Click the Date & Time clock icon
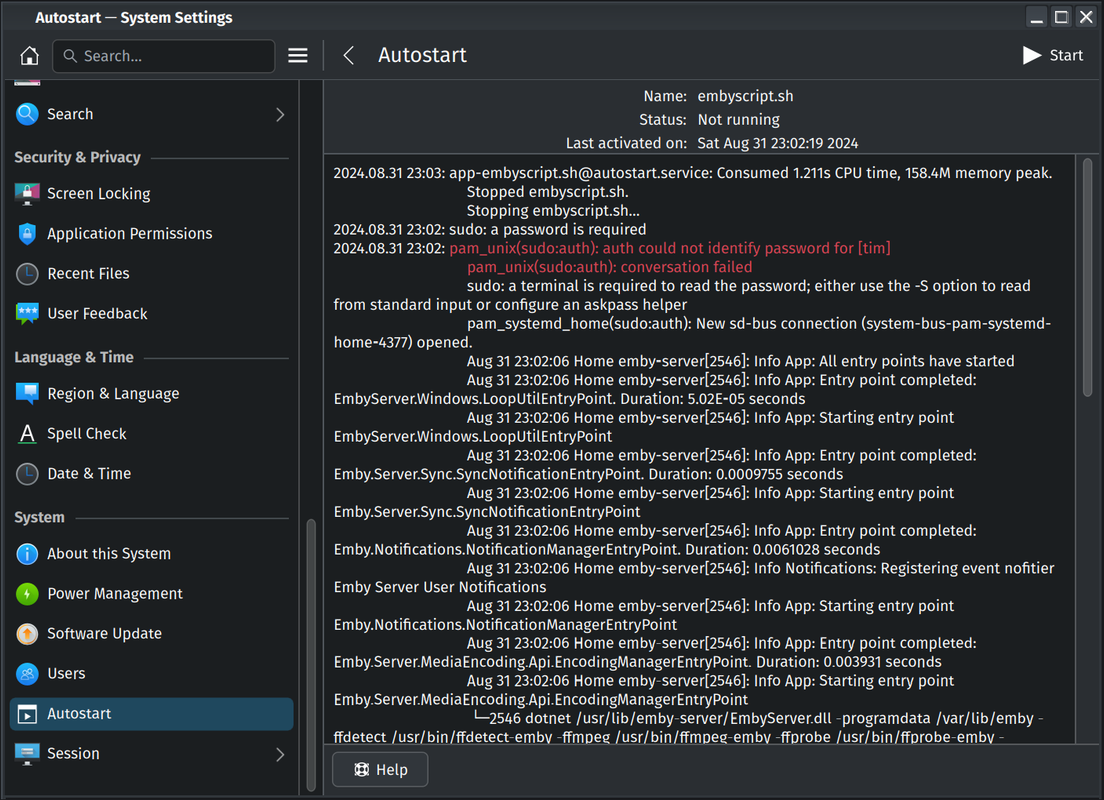1104x800 pixels. tap(27, 474)
